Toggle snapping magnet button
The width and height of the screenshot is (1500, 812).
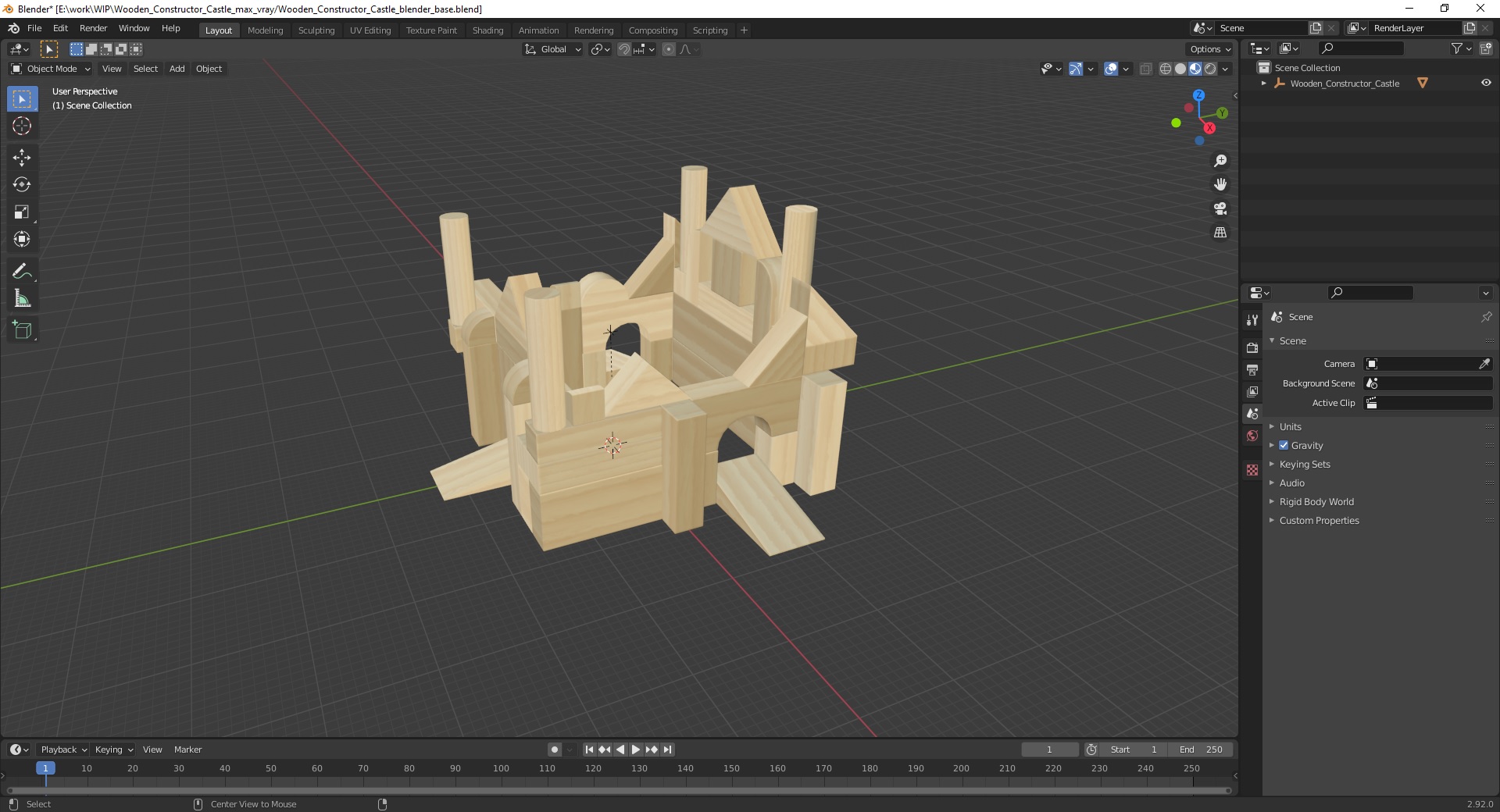pos(624,49)
